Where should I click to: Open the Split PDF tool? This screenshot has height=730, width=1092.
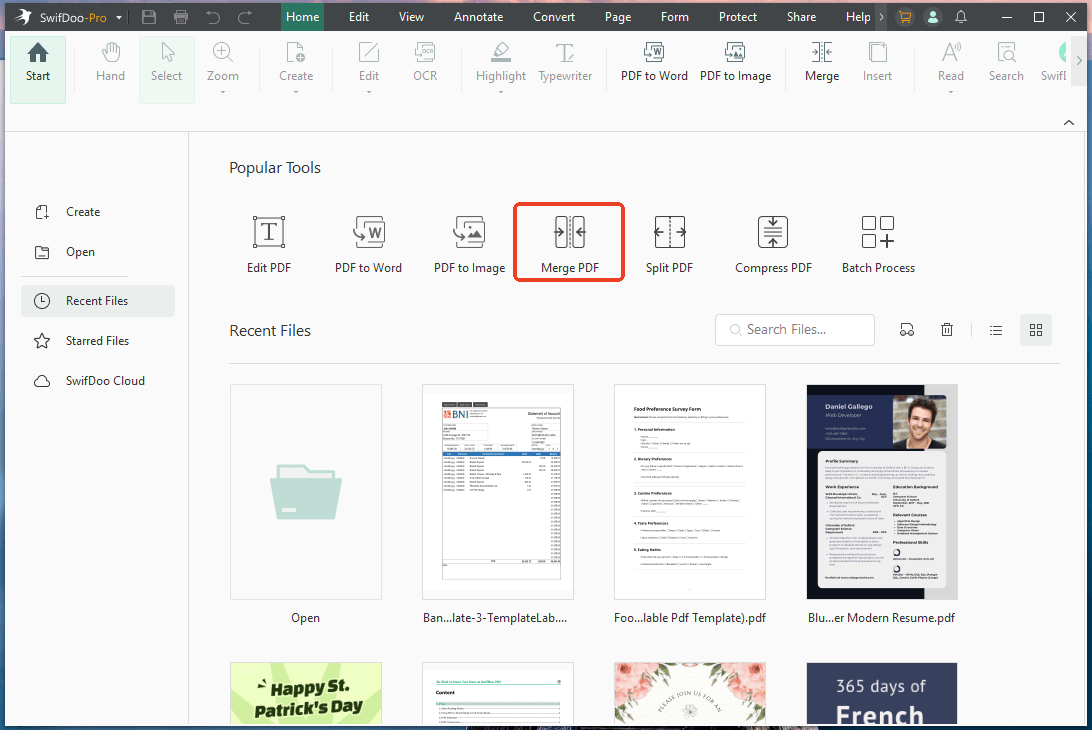pyautogui.click(x=669, y=244)
